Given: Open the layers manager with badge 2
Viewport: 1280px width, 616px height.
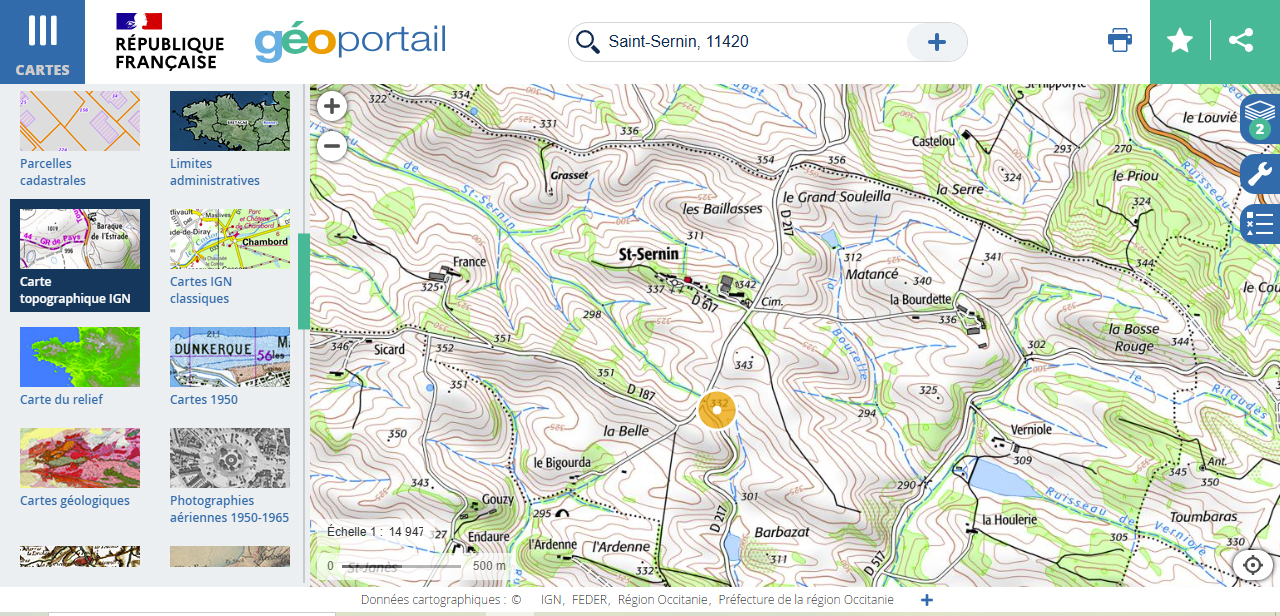Looking at the screenshot, I should 1260,119.
